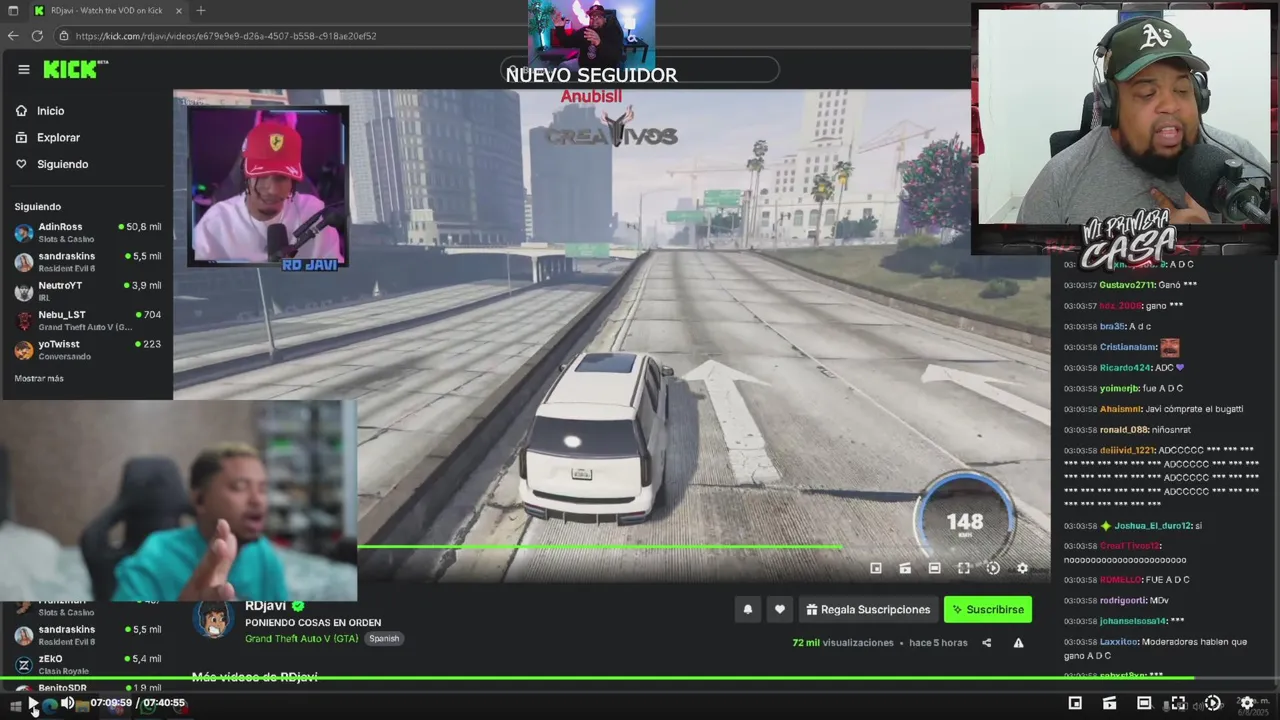Screen dimensions: 1280x720
Task: Open the zEKO Clash Royale channel
Action: (87, 664)
